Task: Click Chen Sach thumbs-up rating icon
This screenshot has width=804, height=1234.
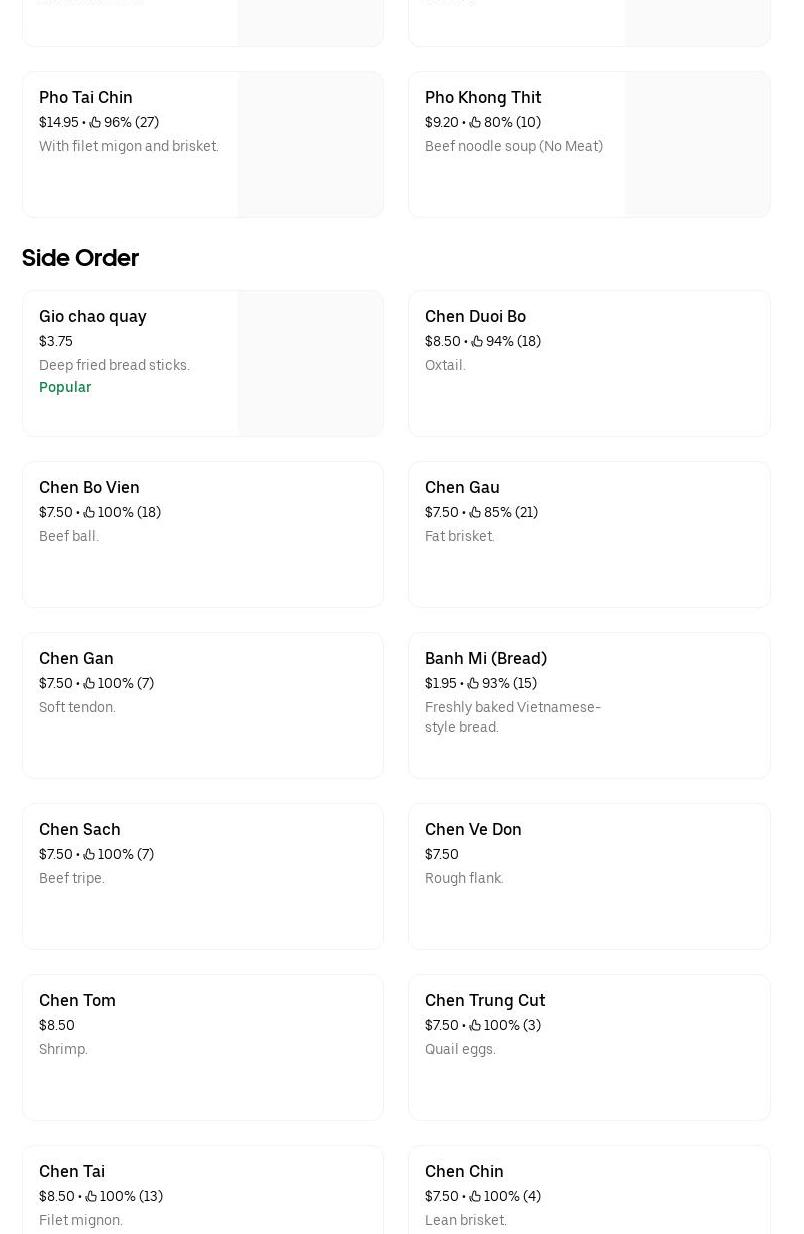Action: pos(89,854)
